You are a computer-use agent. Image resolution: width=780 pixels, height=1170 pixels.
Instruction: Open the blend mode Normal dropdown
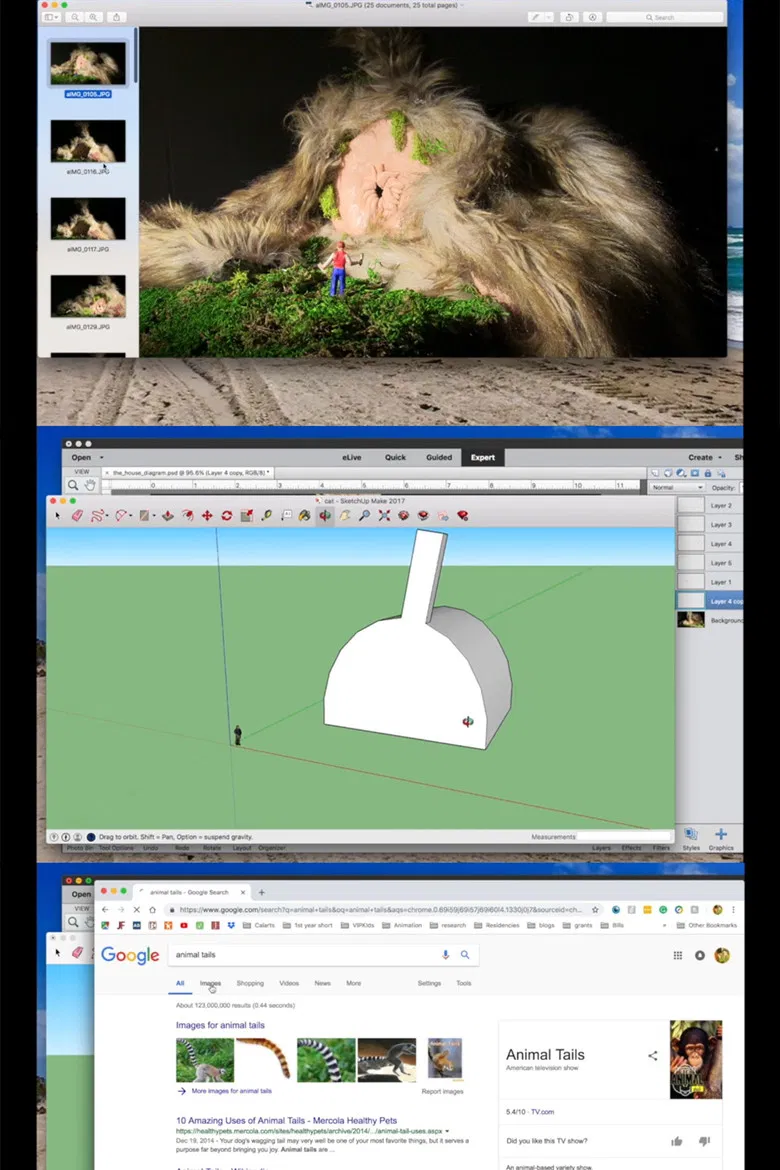(676, 487)
